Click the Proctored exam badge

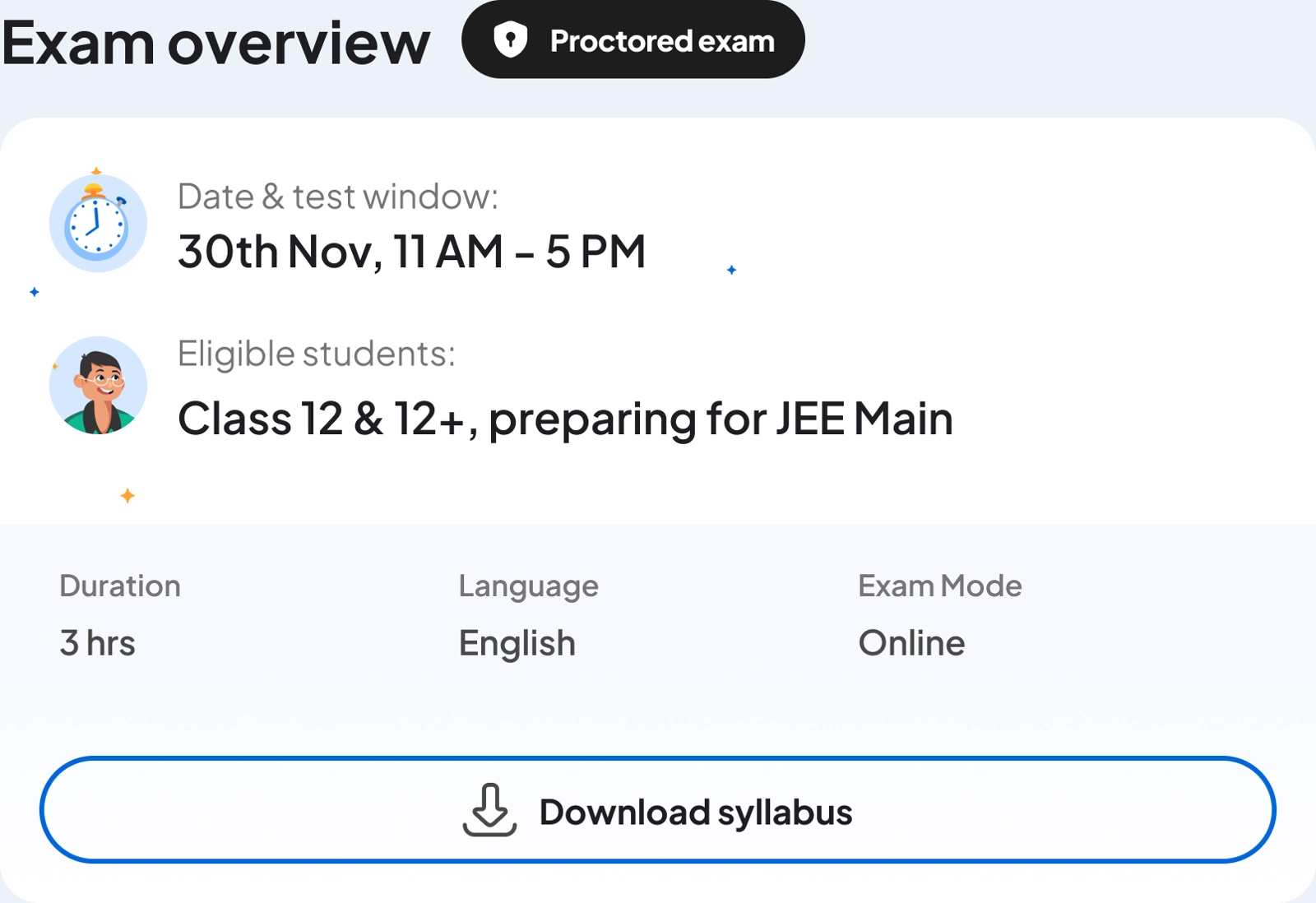point(633,40)
